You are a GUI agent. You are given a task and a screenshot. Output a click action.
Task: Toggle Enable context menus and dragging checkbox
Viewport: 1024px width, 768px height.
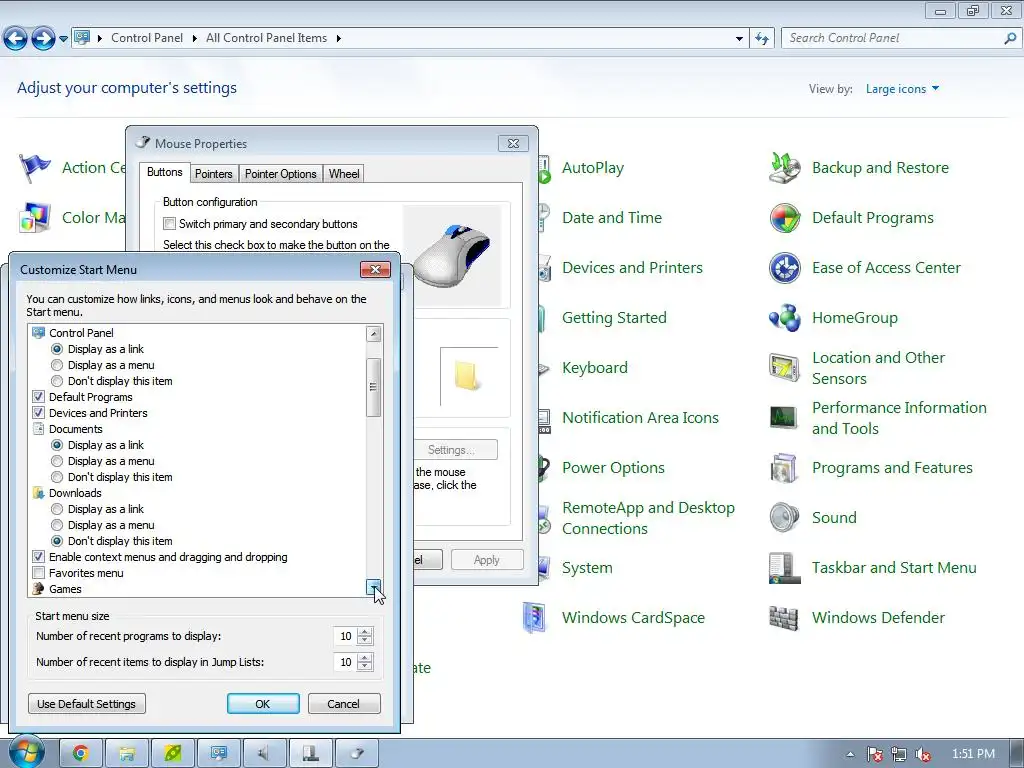(39, 557)
